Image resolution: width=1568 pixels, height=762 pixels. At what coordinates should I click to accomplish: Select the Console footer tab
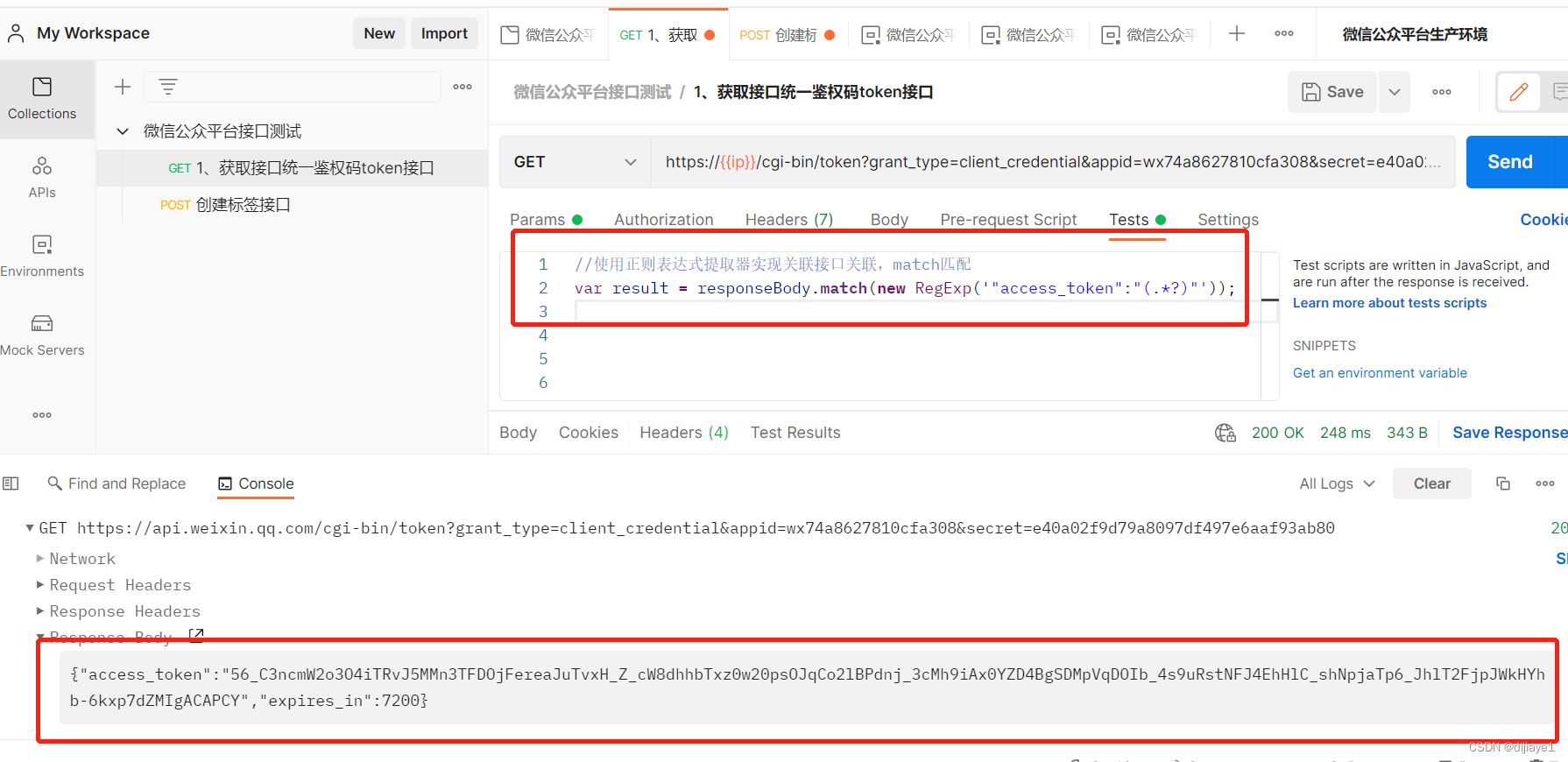point(256,483)
